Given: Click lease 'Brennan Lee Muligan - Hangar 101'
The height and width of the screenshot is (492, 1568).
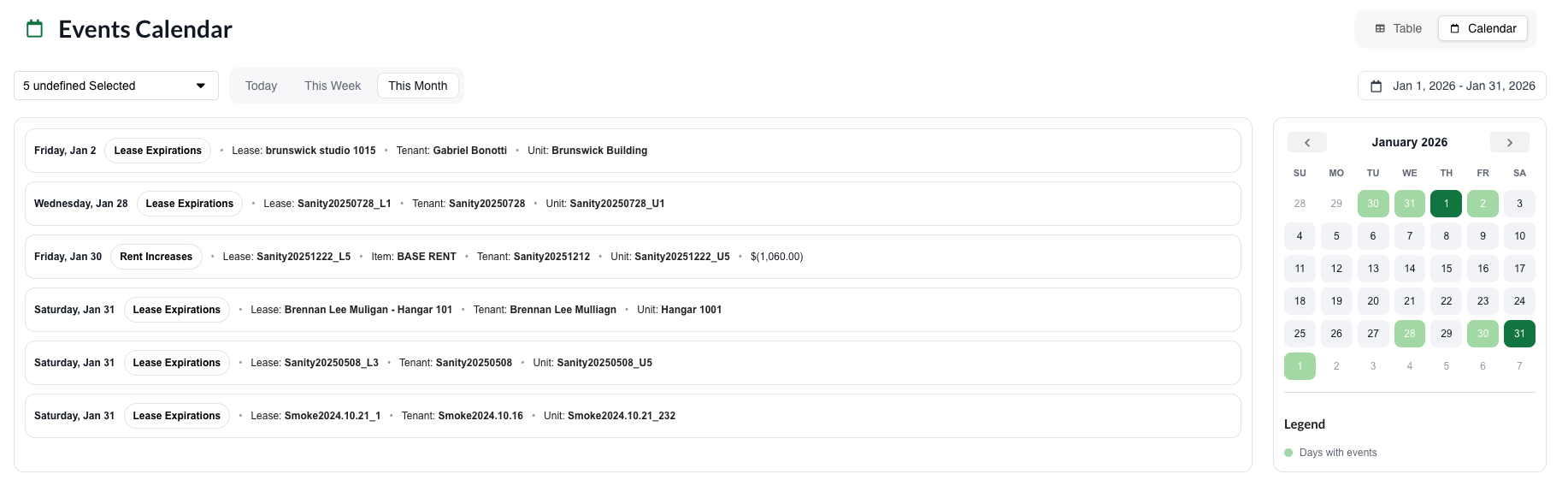Looking at the screenshot, I should [368, 310].
